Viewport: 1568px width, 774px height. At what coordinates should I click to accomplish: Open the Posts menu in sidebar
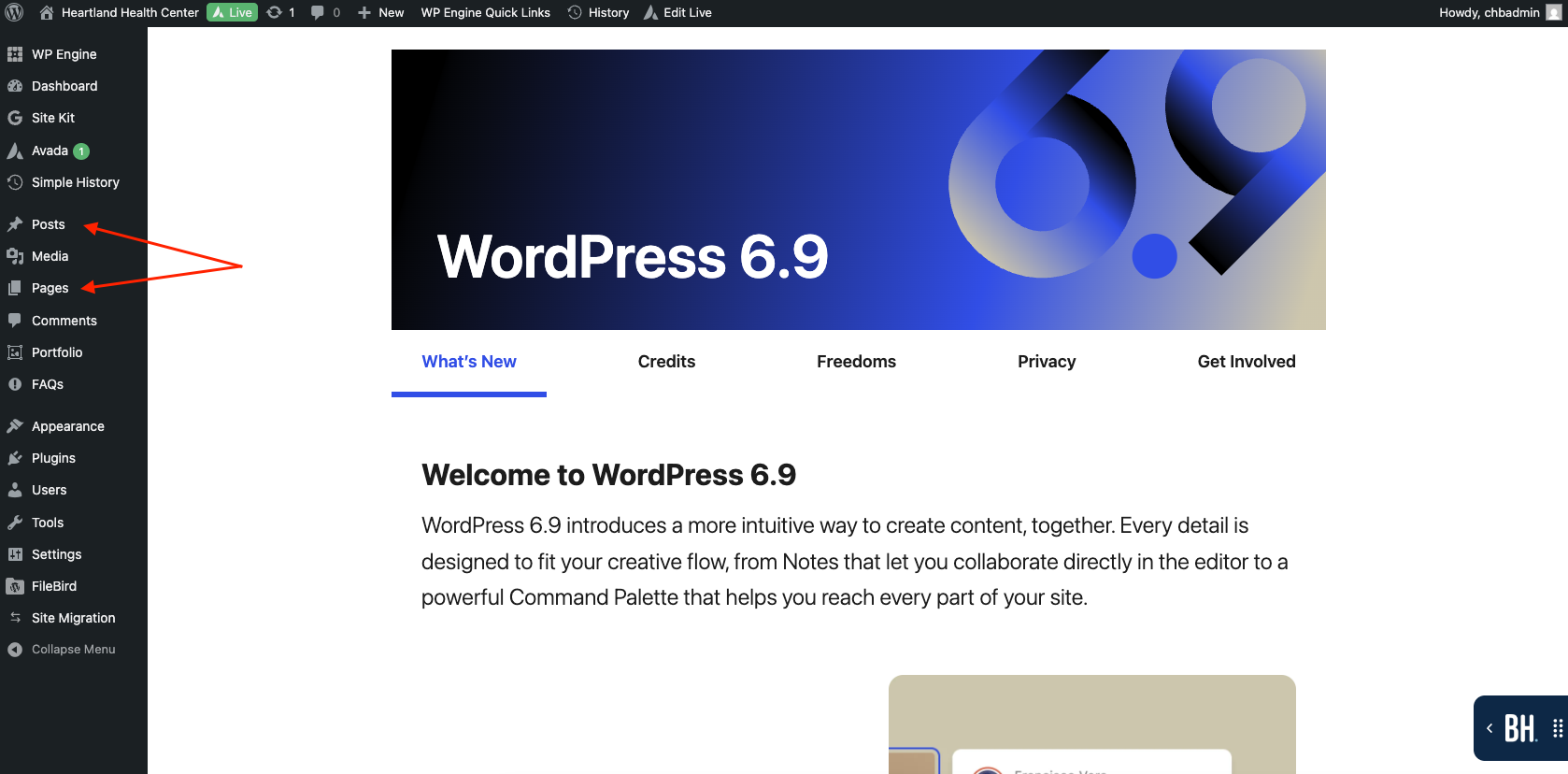pyautogui.click(x=48, y=224)
